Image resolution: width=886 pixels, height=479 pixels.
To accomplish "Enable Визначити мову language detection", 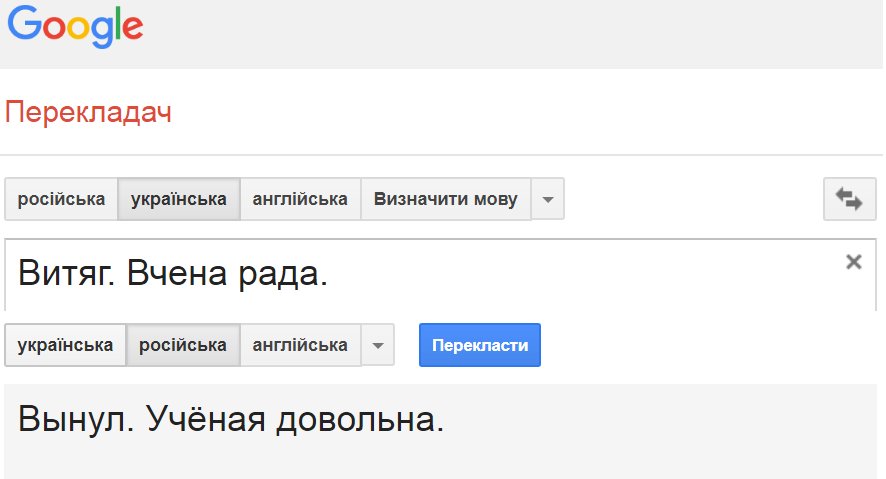I will pyautogui.click(x=445, y=199).
